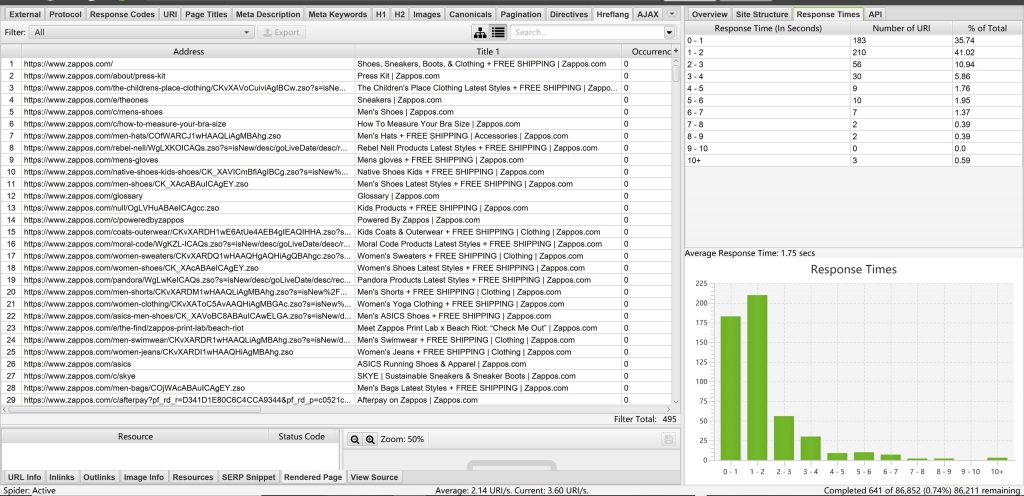Open the API tab
The width and height of the screenshot is (1024, 496).
click(875, 14)
